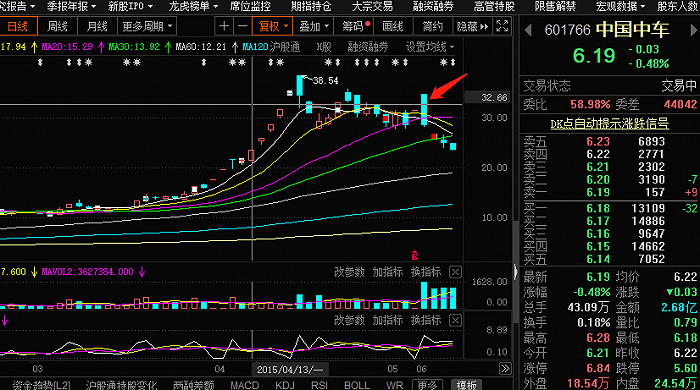Screen dimensions: 700x390
Task: Close the lower indicator panel below volume
Action: tap(455, 320)
